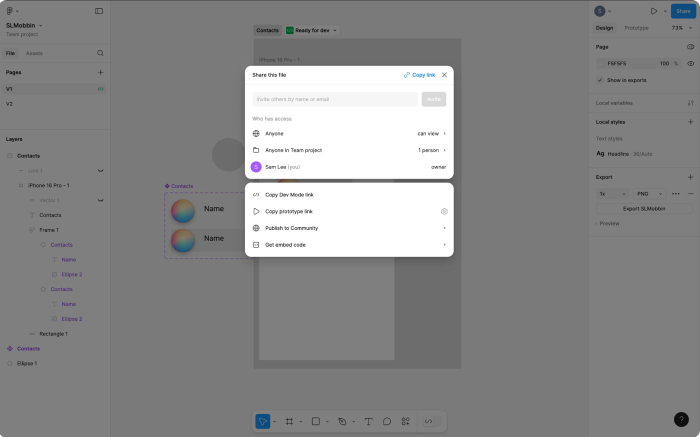Open prototype link settings gear icon
This screenshot has width=700, height=437.
pos(444,212)
